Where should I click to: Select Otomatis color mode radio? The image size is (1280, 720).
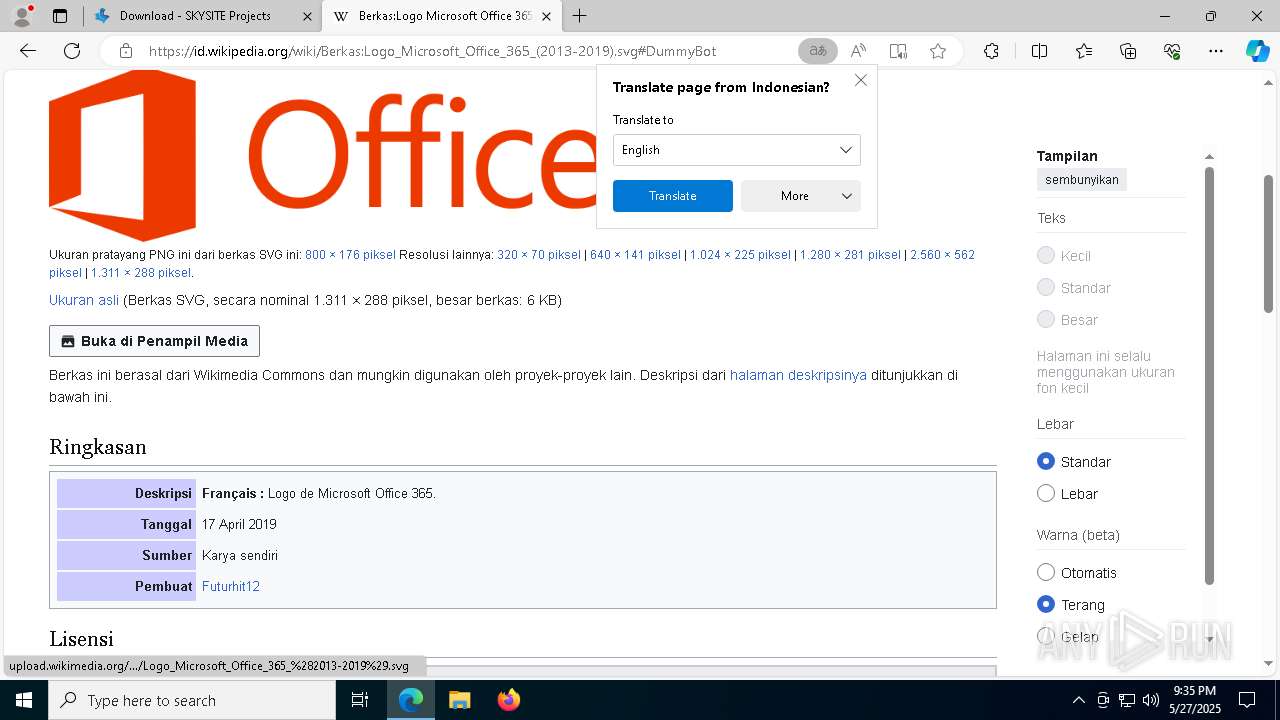pos(1046,572)
